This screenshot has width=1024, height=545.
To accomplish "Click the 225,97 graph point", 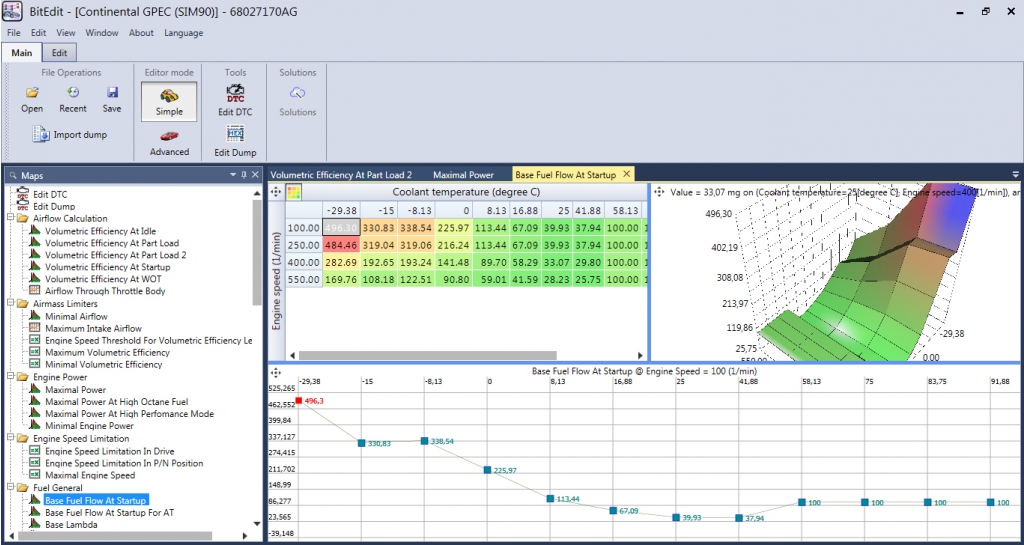I will [x=487, y=470].
